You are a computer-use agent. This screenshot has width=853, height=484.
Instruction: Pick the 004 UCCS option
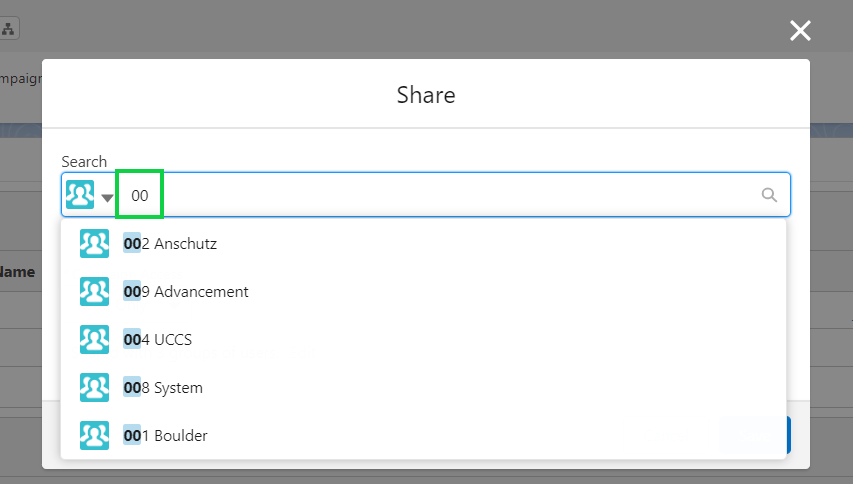(x=423, y=339)
